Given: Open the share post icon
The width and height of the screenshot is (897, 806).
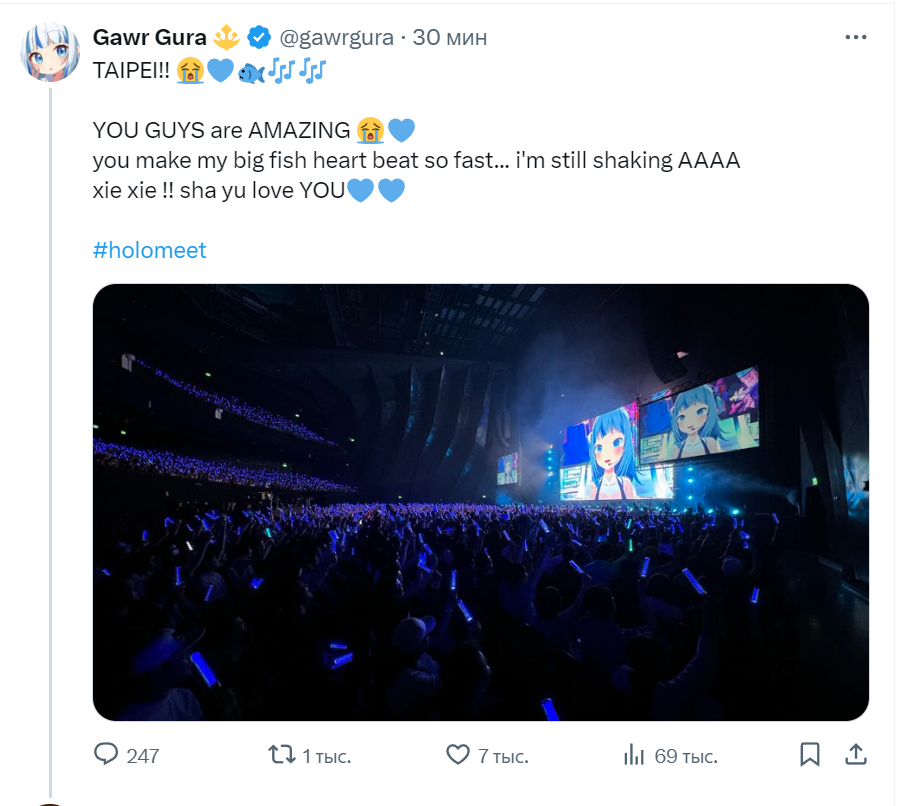Looking at the screenshot, I should pos(856,755).
